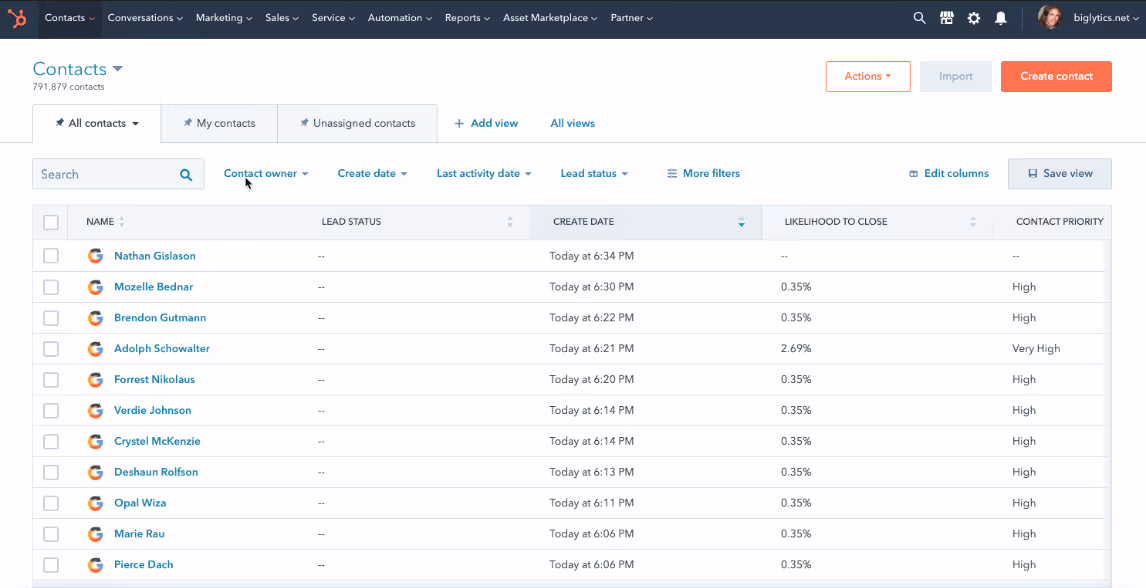Click the HubSpot sprocket logo
This screenshot has height=588, width=1146.
click(x=17, y=18)
